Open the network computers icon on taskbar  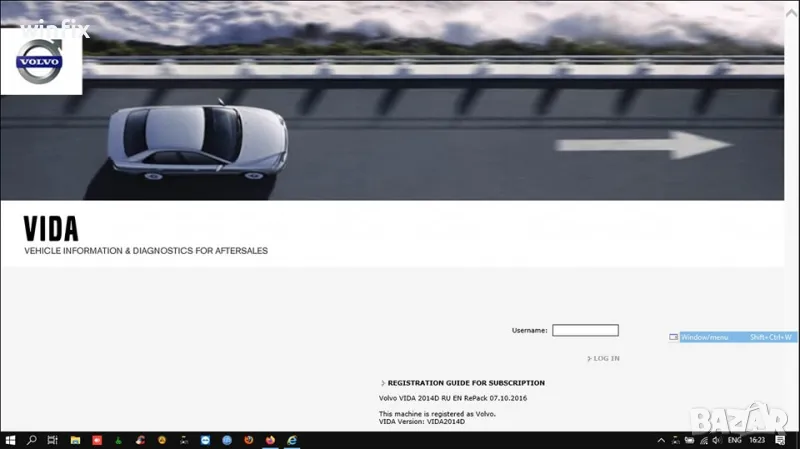184,440
